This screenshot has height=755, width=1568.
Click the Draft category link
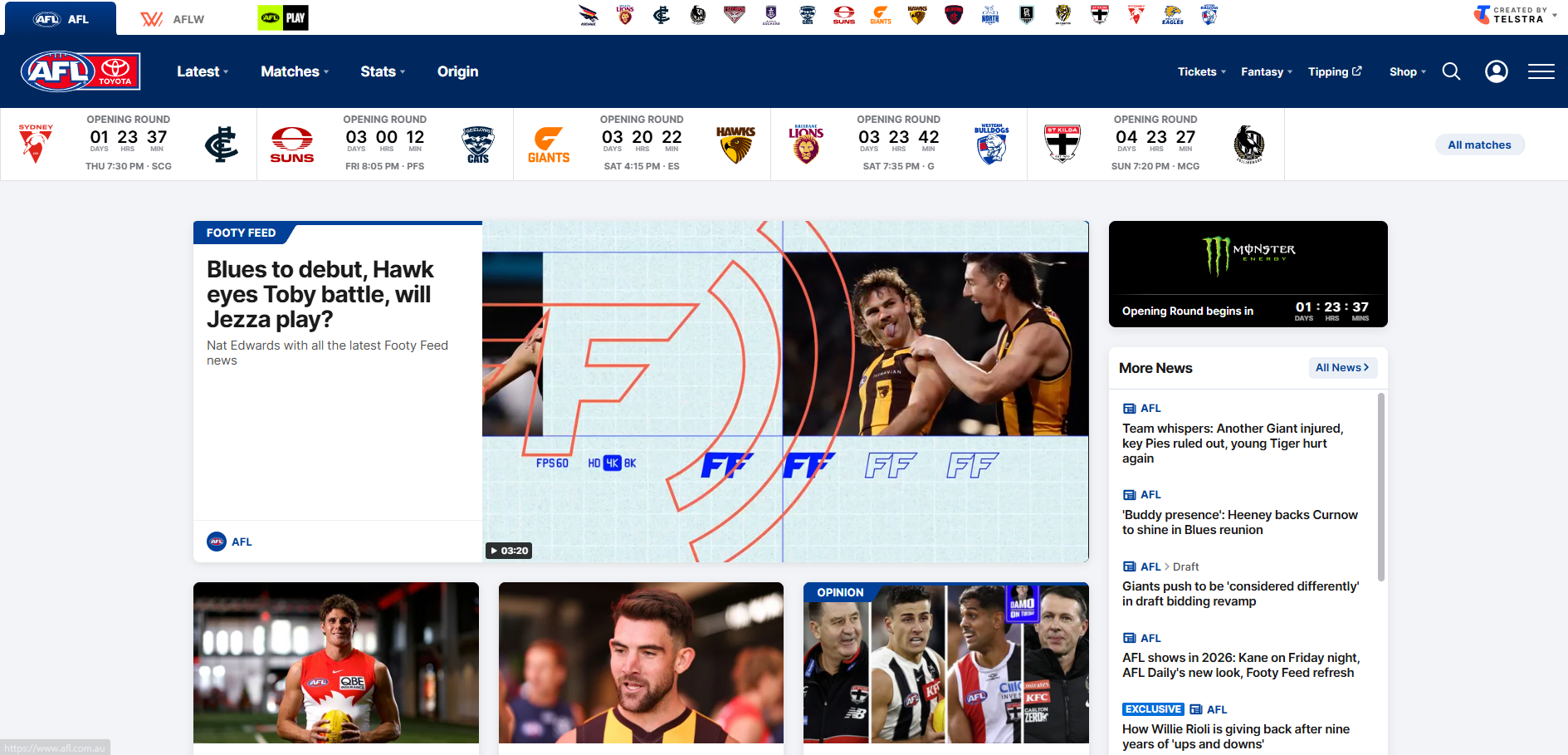click(x=1185, y=566)
